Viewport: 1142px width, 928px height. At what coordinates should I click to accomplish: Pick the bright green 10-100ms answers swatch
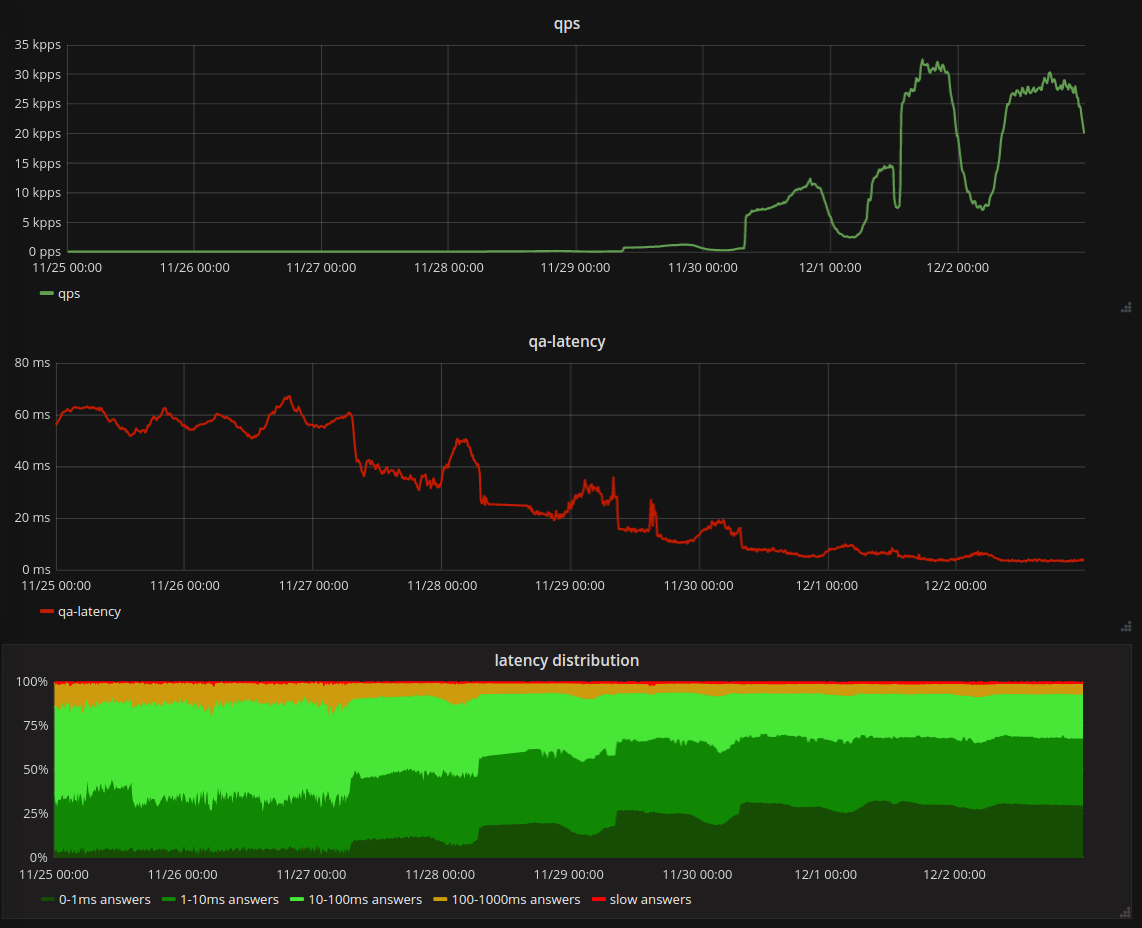point(296,899)
